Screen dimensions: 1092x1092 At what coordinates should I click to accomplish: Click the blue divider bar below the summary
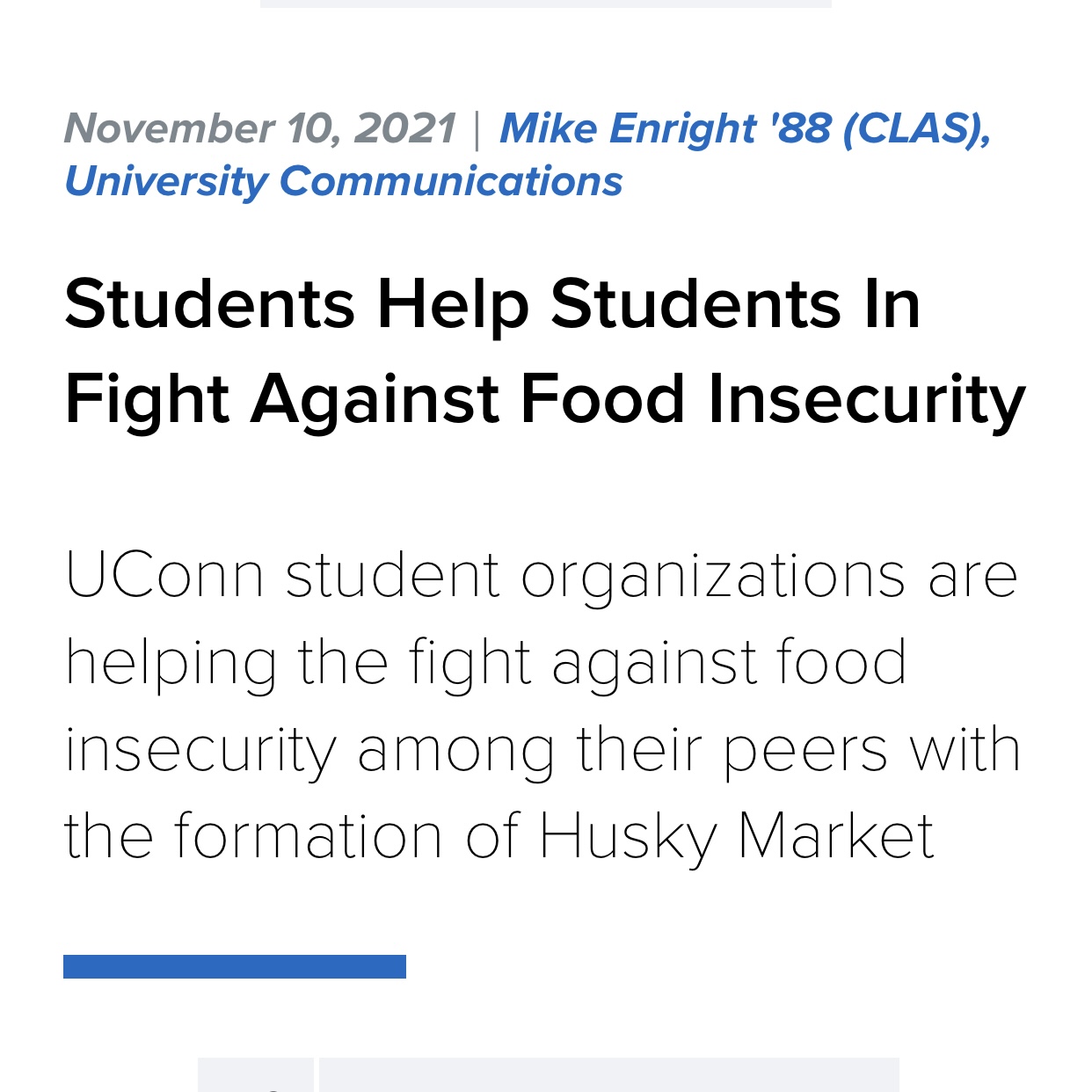coord(235,966)
